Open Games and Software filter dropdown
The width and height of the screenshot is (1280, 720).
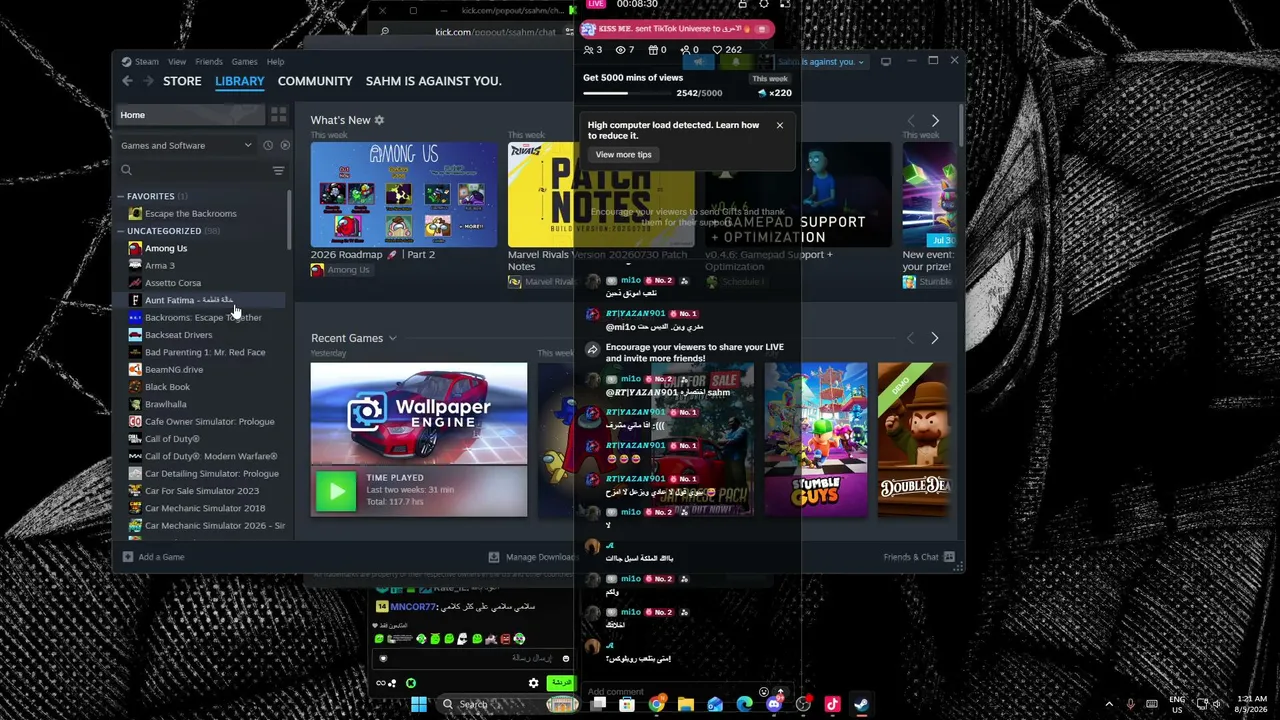point(187,146)
